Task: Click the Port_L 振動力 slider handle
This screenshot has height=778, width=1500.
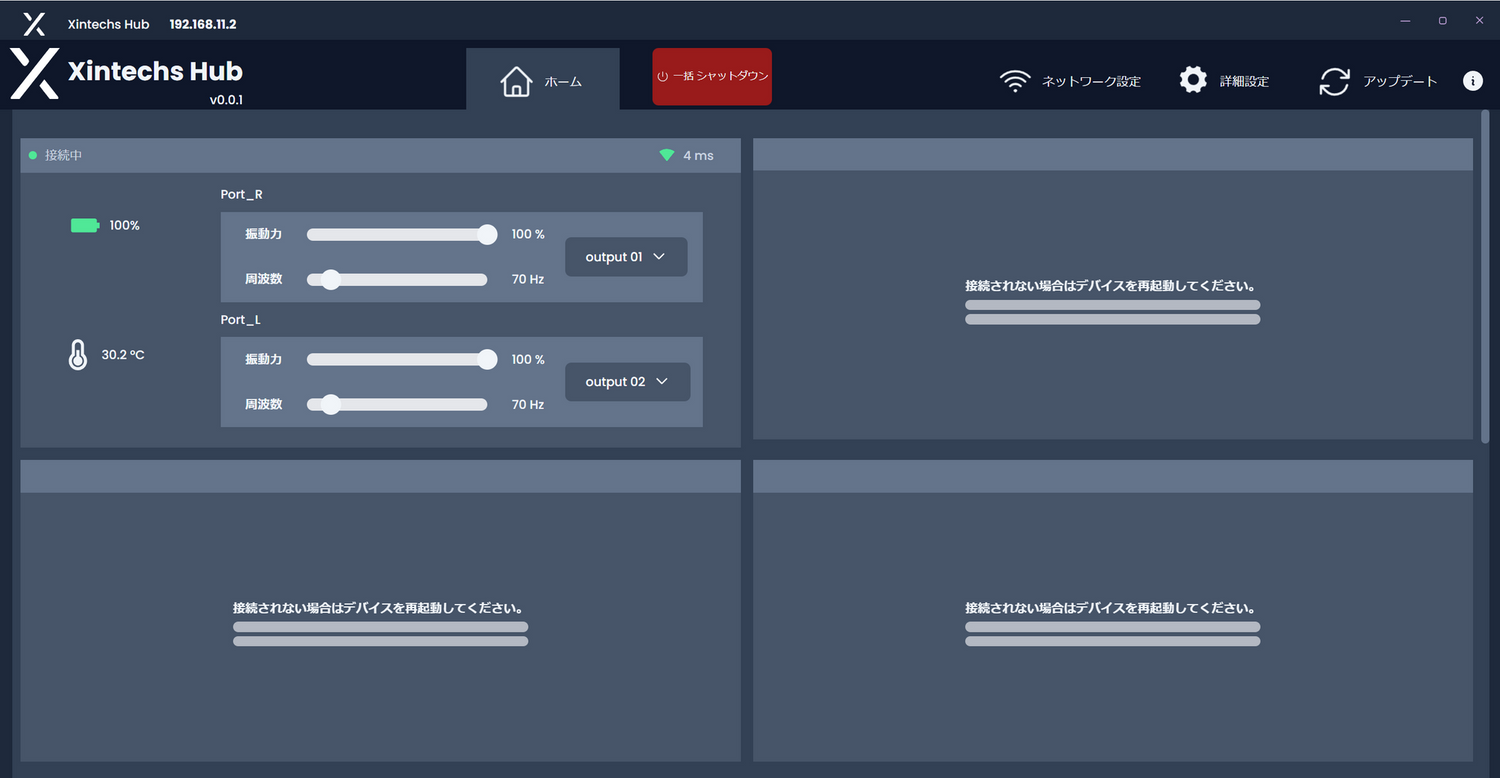Action: tap(487, 360)
